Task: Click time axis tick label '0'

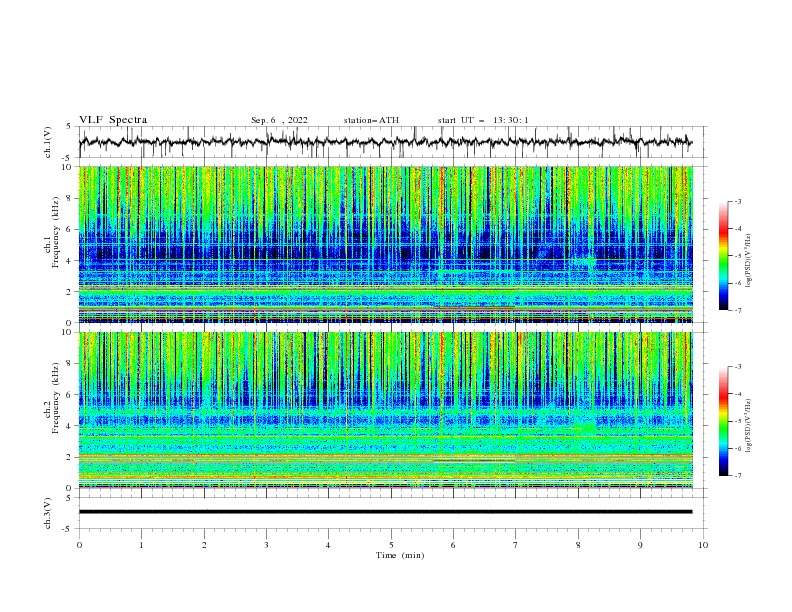Action: click(x=79, y=545)
